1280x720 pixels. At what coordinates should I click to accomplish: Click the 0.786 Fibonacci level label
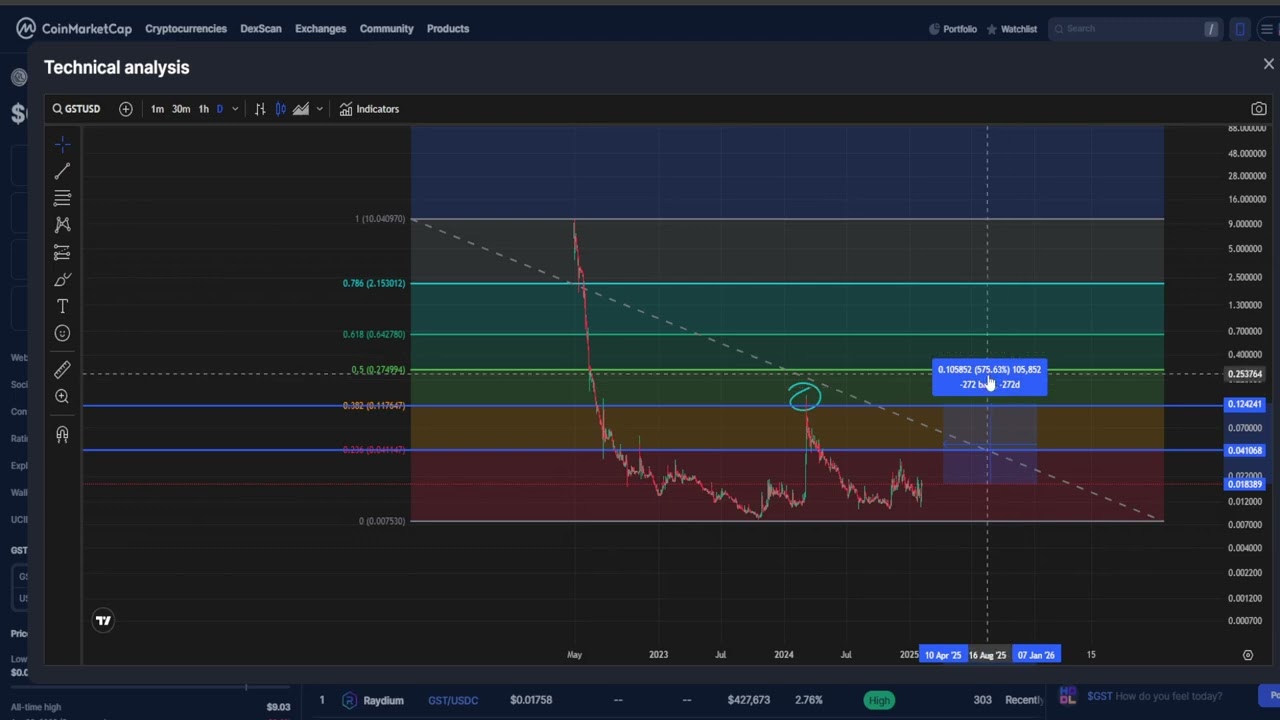374,283
